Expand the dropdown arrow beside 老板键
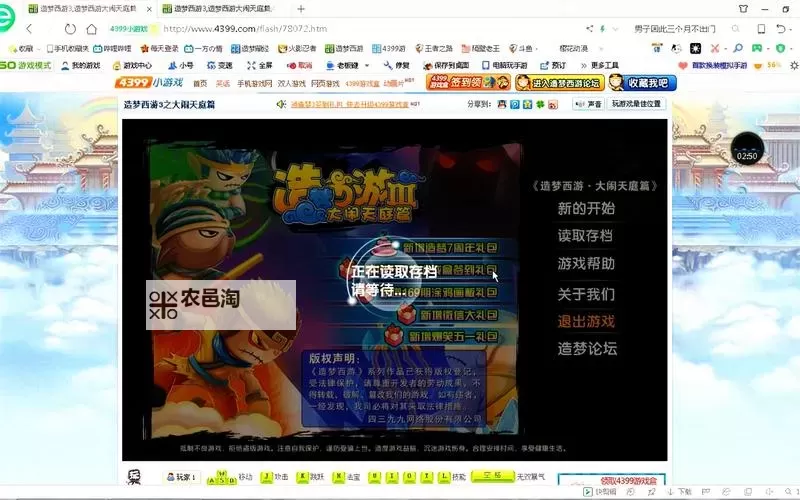800x500 pixels. [367, 65]
